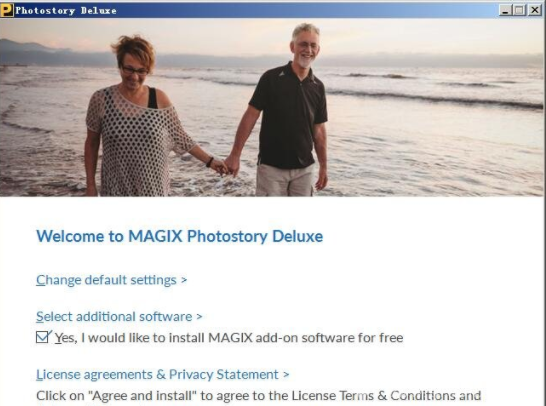Expand the arrow after Privacy Statement
Image resolution: width=546 pixels, height=406 pixels.
(286, 374)
